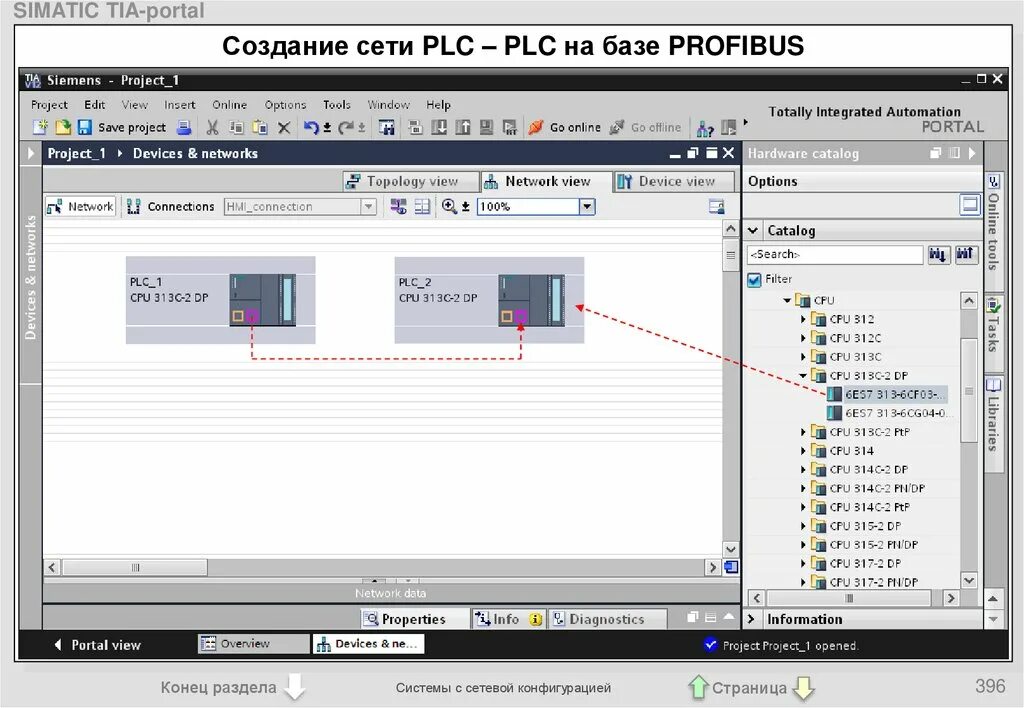
Task: Click the Delete X icon in toolbar
Action: (x=284, y=127)
